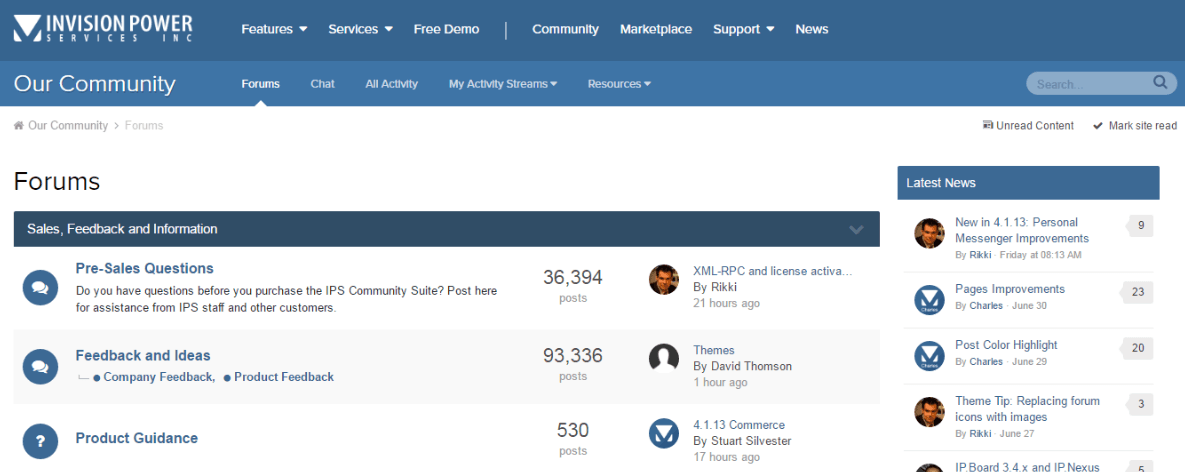The image size is (1185, 472).
Task: Click the Forums page heading
Action: 57,182
